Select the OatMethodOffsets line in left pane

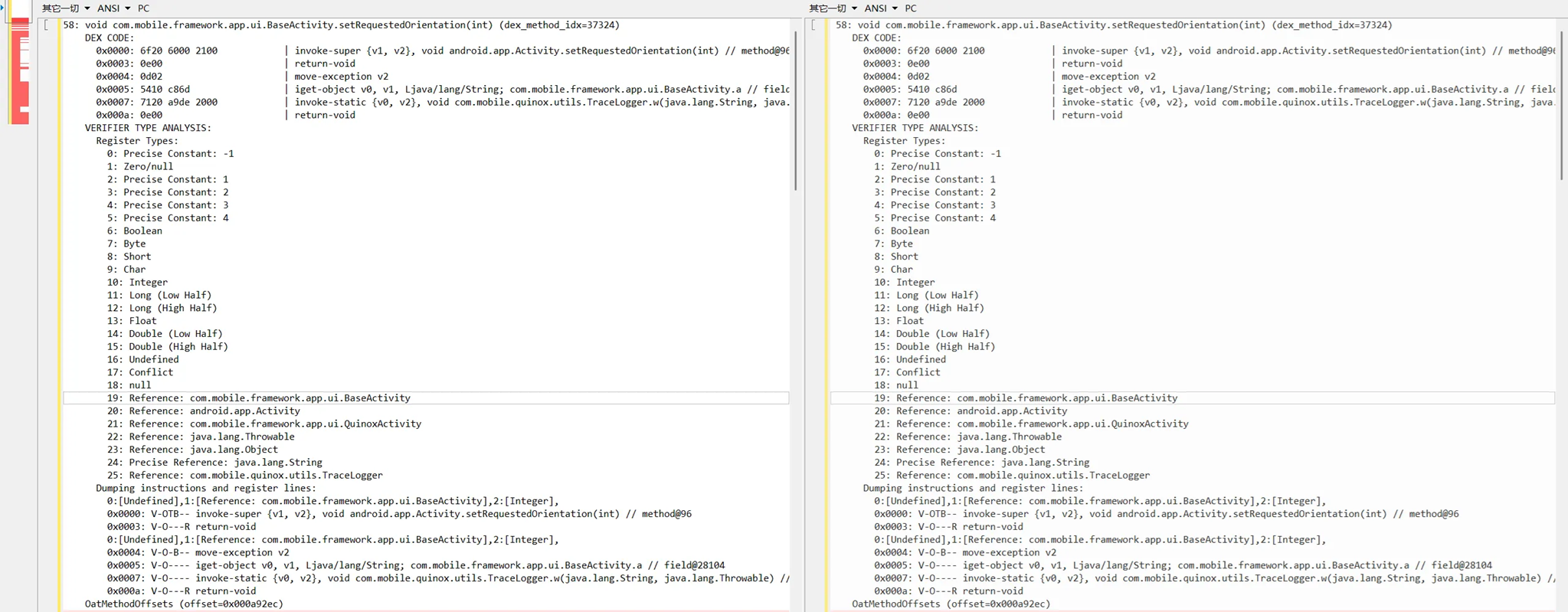(184, 604)
